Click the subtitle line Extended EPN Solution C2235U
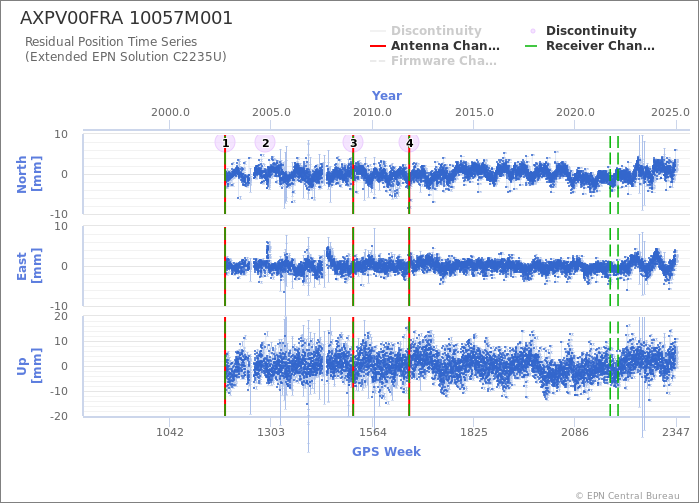Image resolution: width=700 pixels, height=504 pixels. point(125,57)
